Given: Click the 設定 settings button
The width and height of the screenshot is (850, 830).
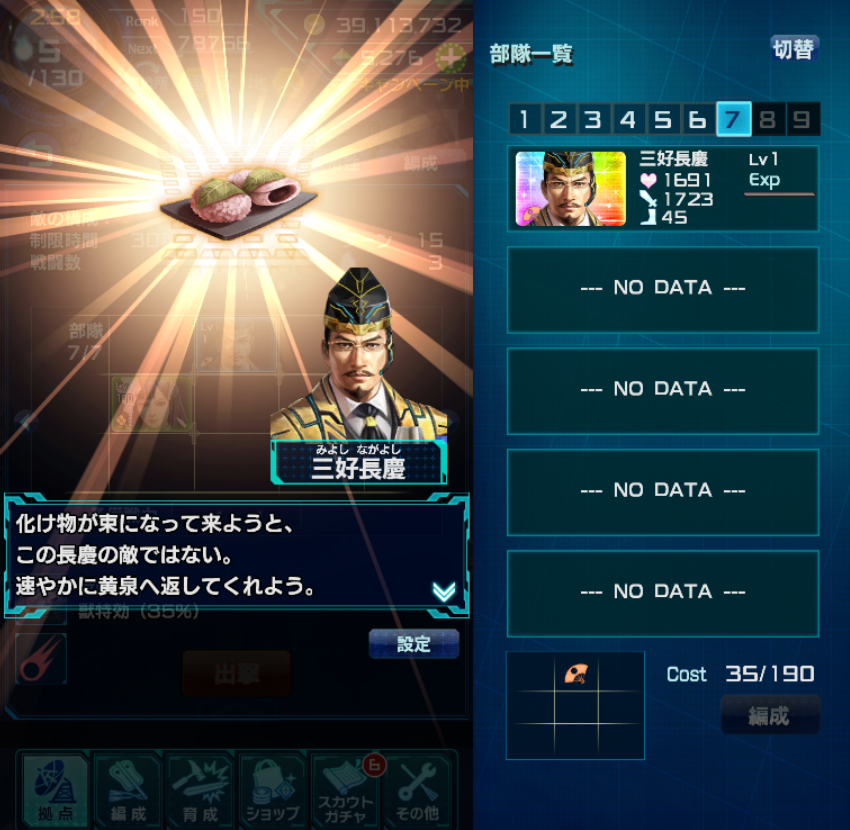Looking at the screenshot, I should click(x=414, y=644).
